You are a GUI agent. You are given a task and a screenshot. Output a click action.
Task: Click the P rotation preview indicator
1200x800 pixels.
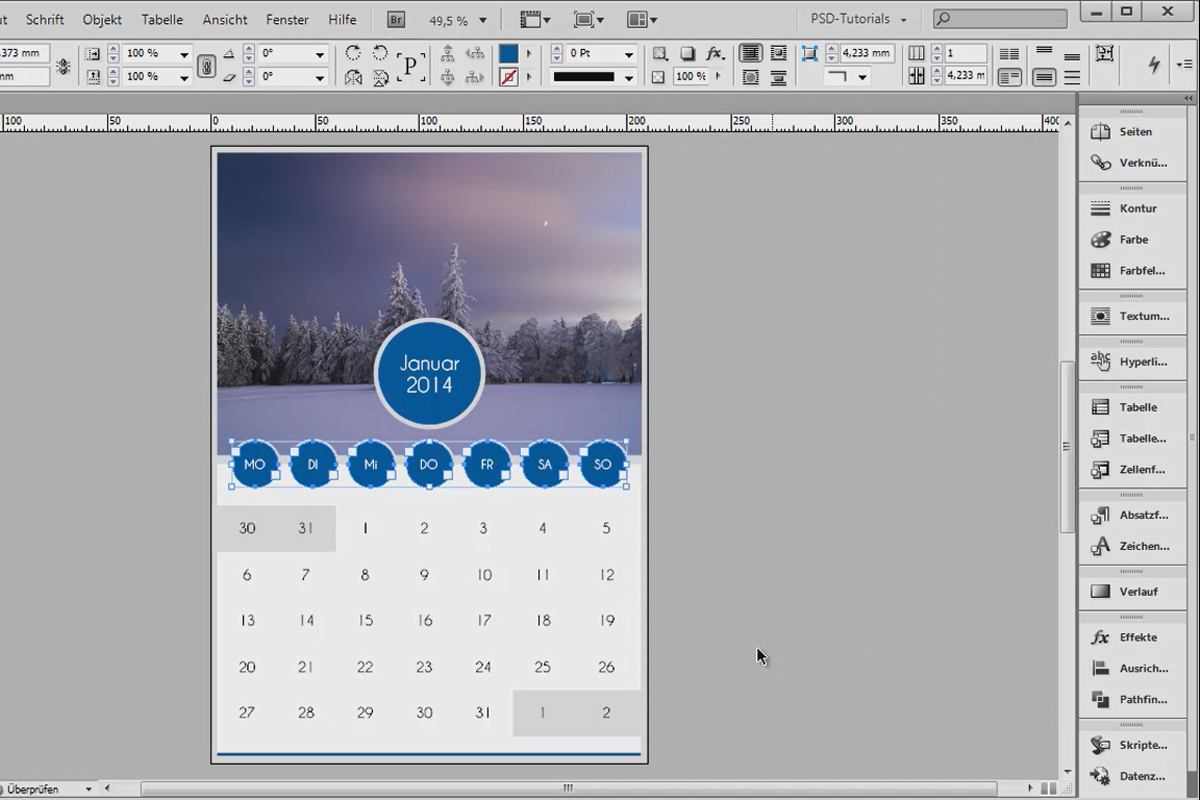point(410,66)
